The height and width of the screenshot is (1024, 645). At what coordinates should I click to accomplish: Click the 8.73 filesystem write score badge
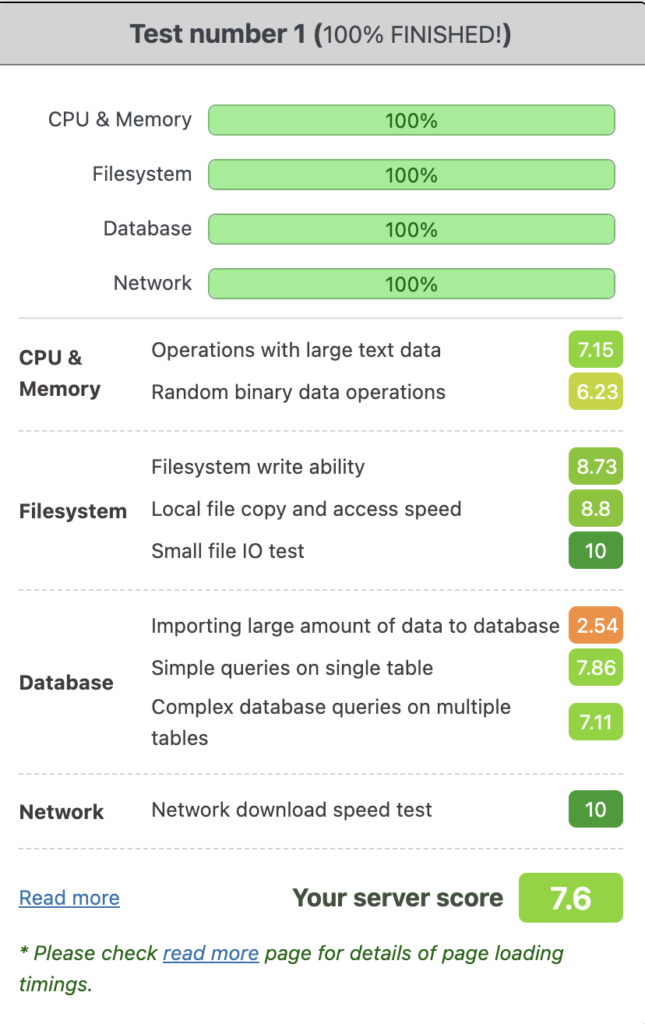tap(595, 467)
